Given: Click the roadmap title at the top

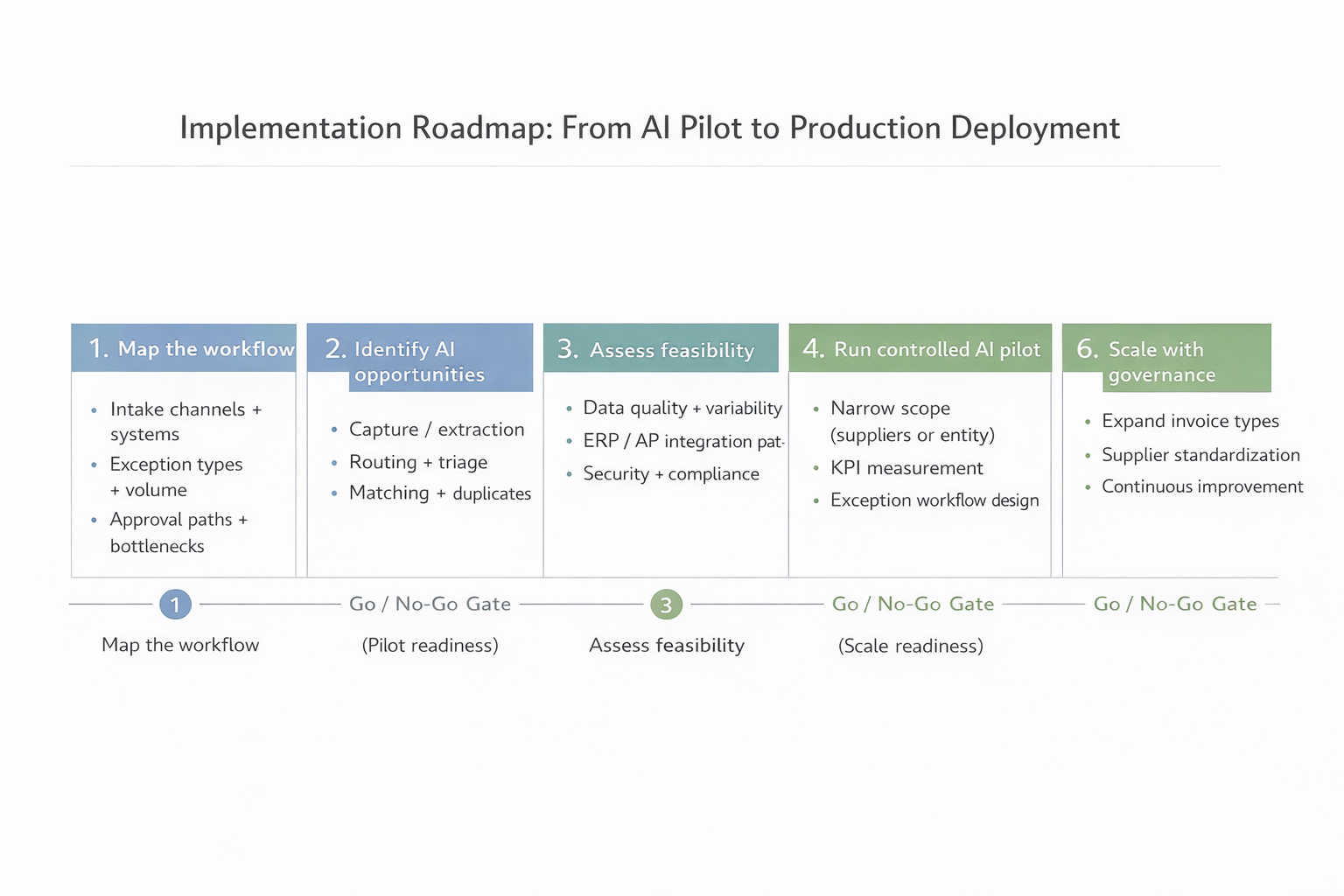Looking at the screenshot, I should [649, 128].
